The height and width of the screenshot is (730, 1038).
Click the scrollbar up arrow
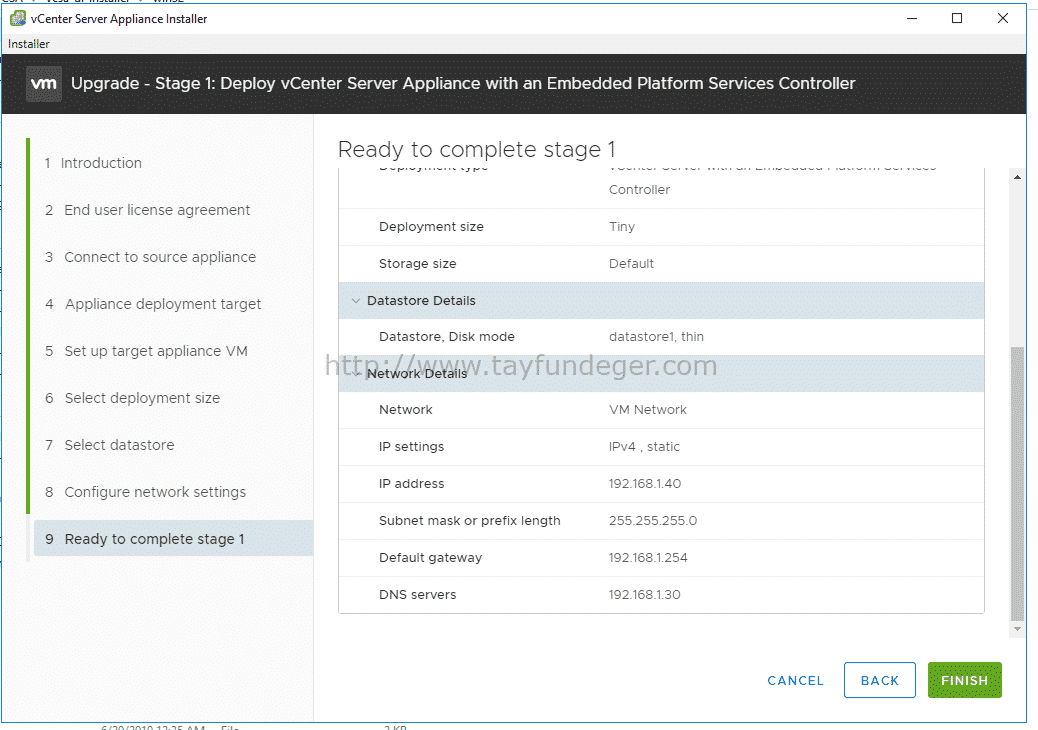click(1017, 177)
